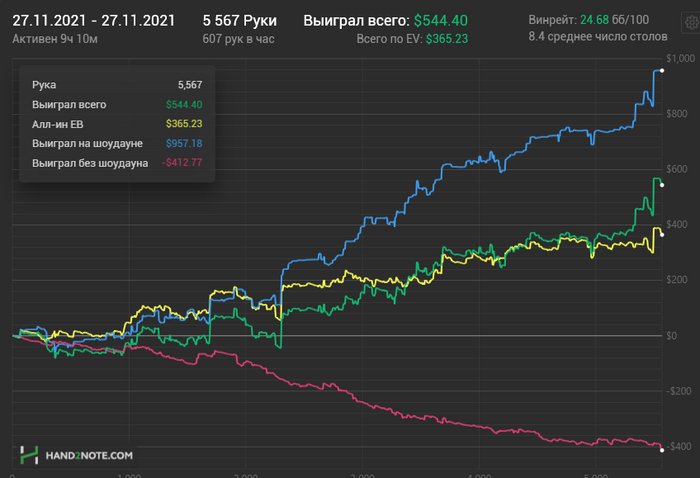
Task: Click the 'Всего по EV' value $365.23
Action: pos(447,39)
